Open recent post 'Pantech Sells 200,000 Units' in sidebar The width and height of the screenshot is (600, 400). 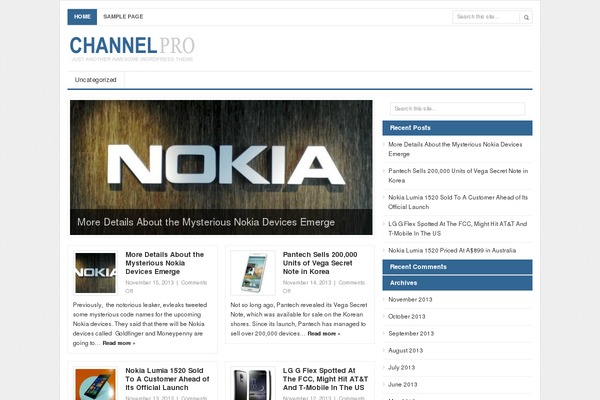(458, 176)
